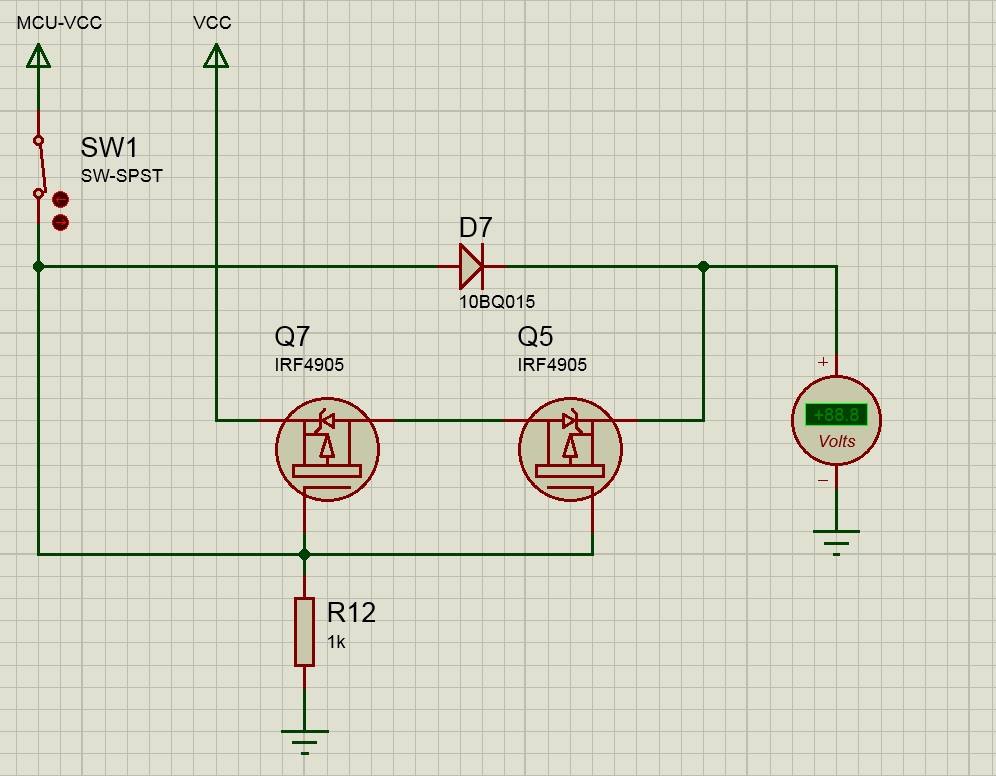Click the wire junction dot above R12
Image resolution: width=996 pixels, height=776 pixels.
tap(305, 553)
